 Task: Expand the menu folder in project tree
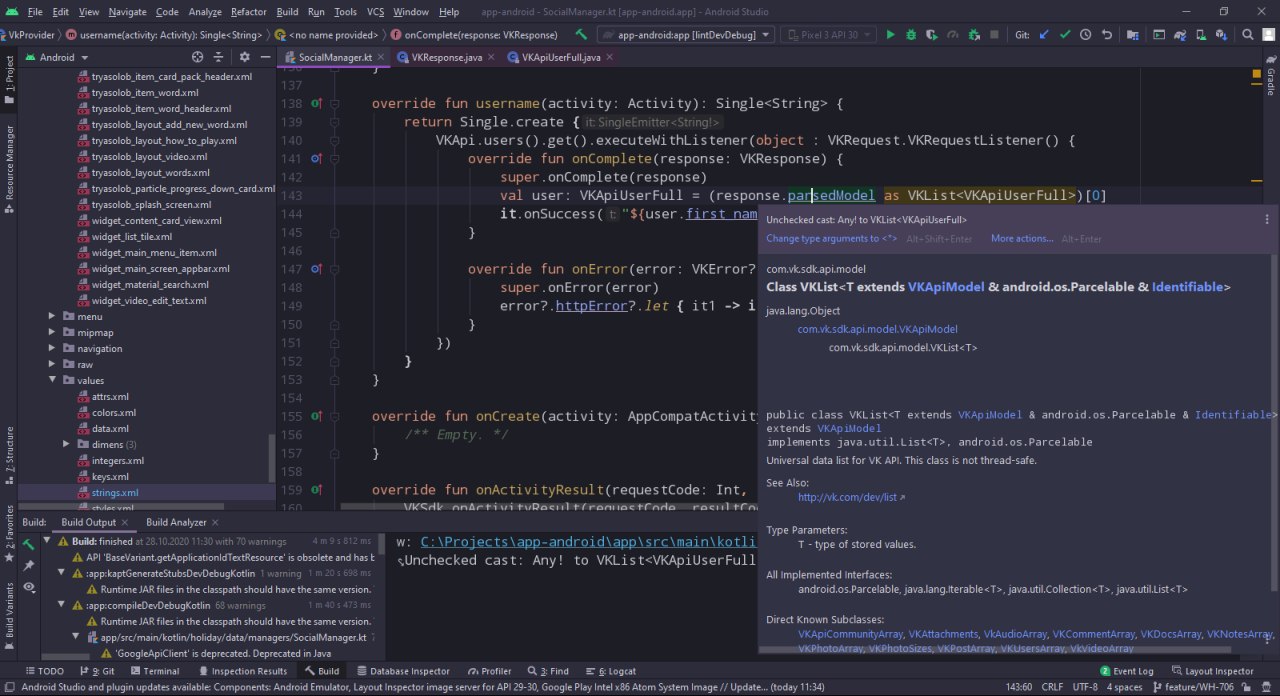coord(52,316)
